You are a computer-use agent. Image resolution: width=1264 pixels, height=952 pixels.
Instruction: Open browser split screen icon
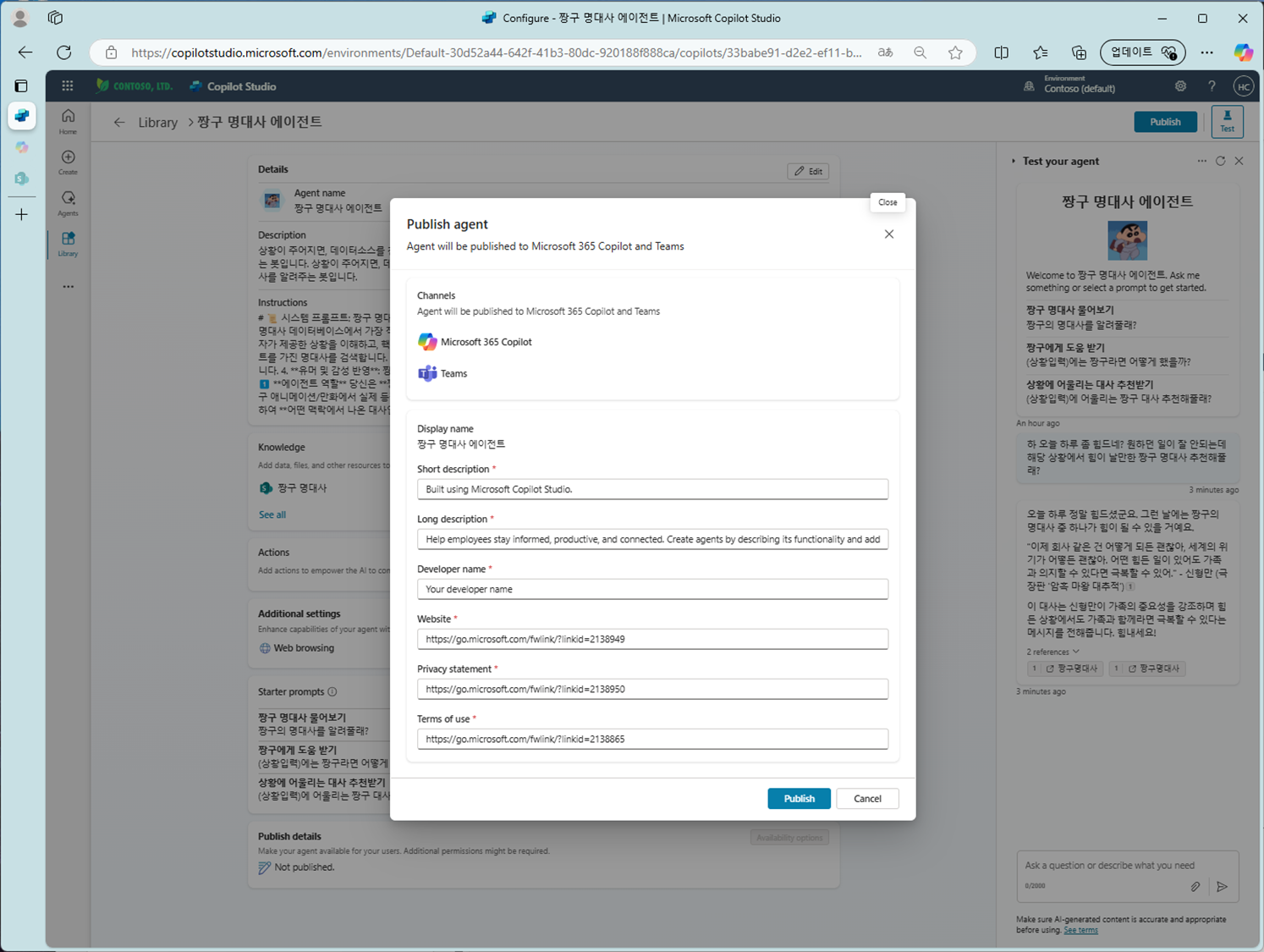pyautogui.click(x=1002, y=52)
